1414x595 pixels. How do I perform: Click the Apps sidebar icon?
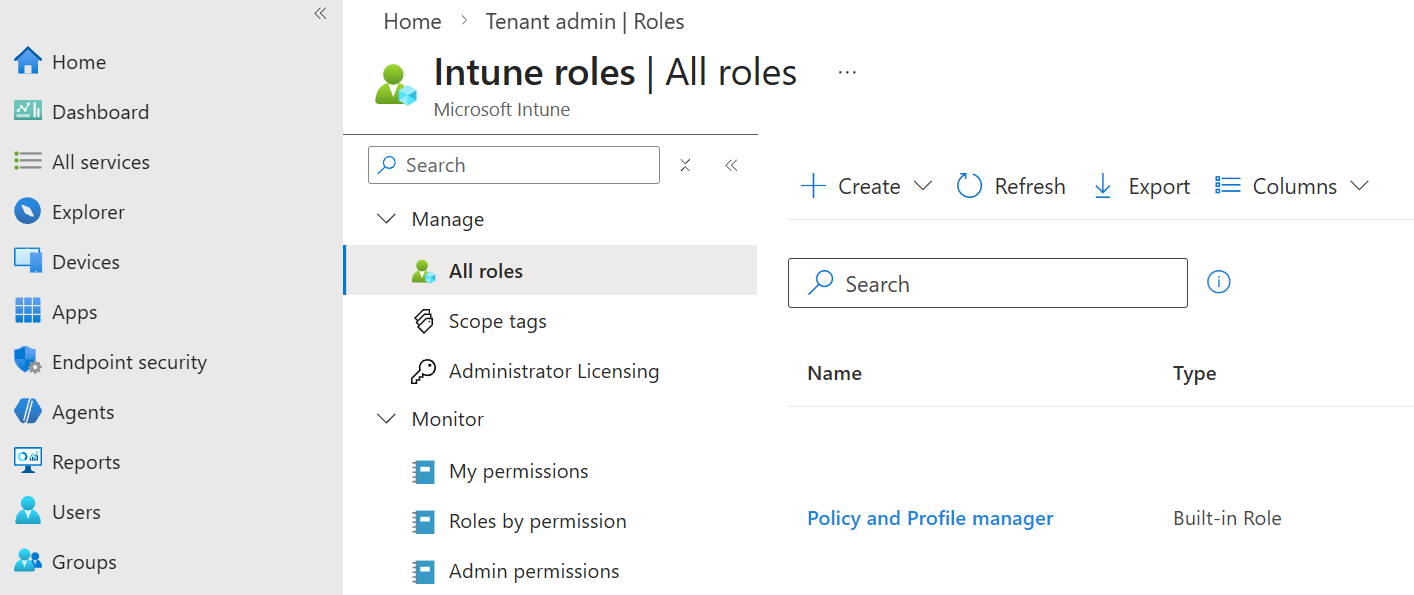point(76,311)
